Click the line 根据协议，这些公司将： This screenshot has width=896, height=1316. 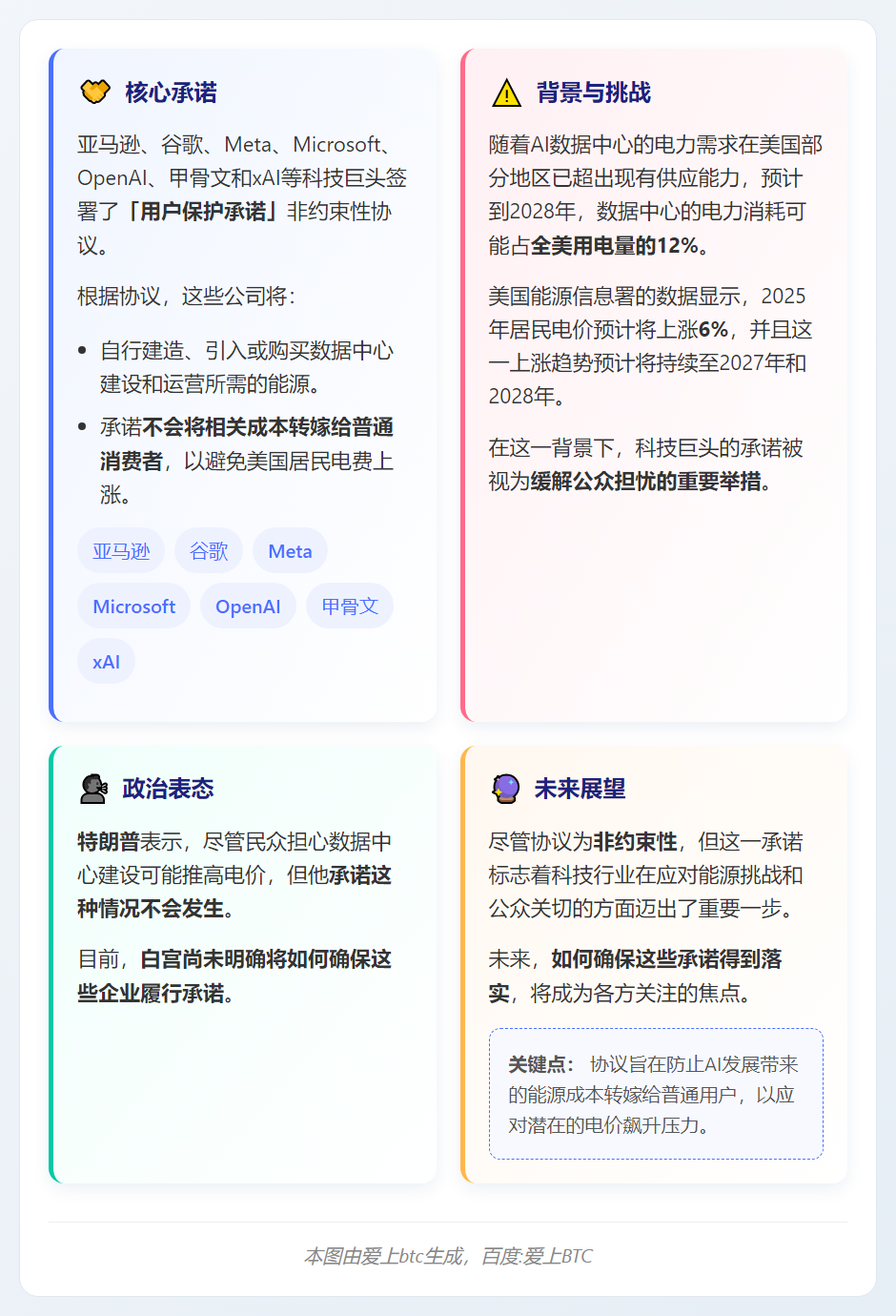point(187,297)
